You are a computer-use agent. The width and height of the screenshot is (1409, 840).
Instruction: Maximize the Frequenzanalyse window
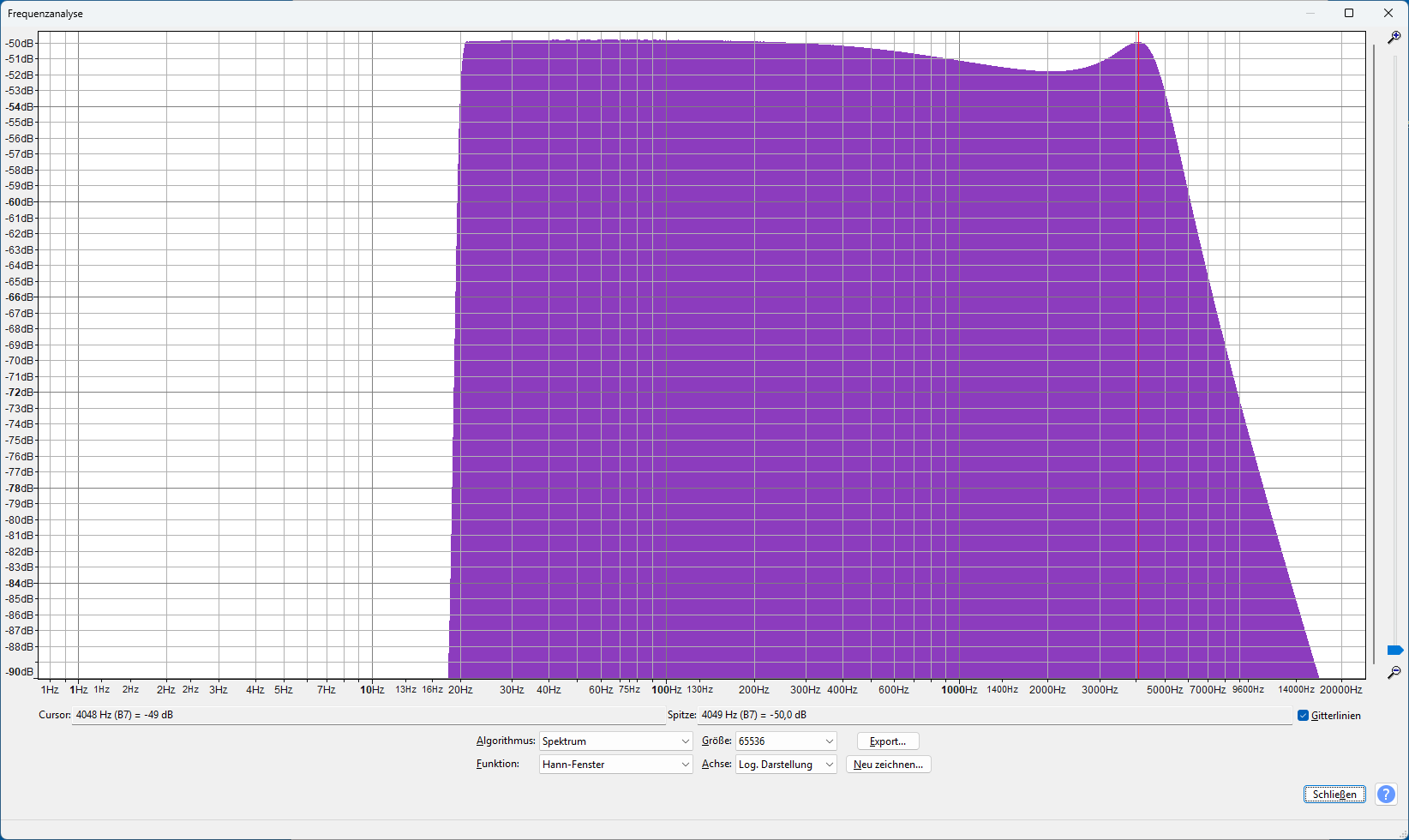[1349, 13]
